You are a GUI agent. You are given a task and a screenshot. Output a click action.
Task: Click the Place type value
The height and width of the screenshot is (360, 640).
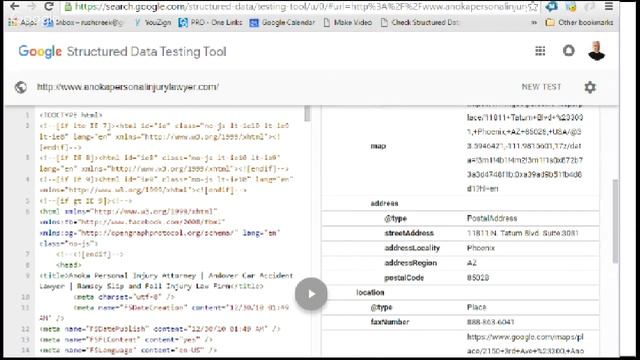tap(476, 307)
